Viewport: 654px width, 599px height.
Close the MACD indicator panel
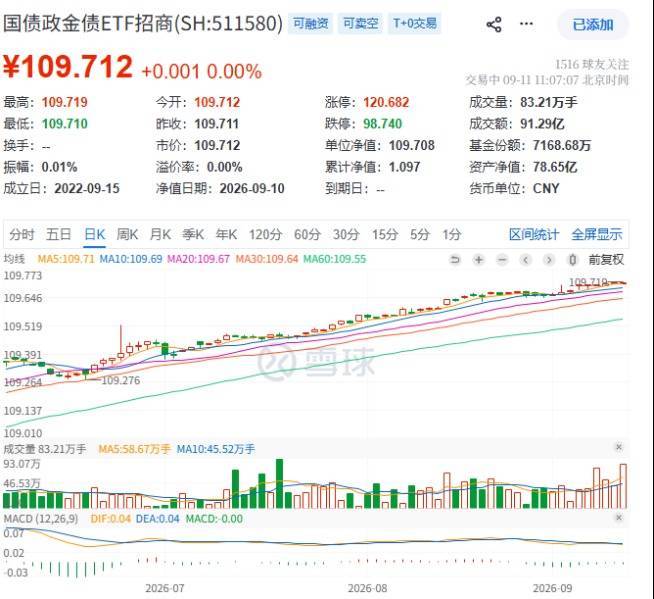pyautogui.click(x=619, y=518)
